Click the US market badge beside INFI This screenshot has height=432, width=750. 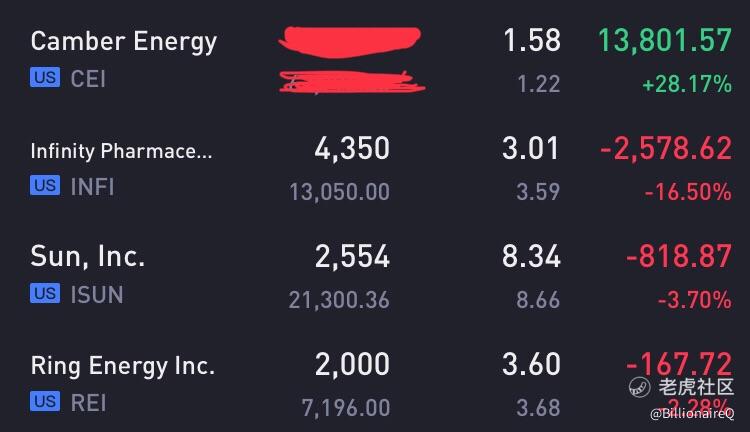[x=45, y=185]
